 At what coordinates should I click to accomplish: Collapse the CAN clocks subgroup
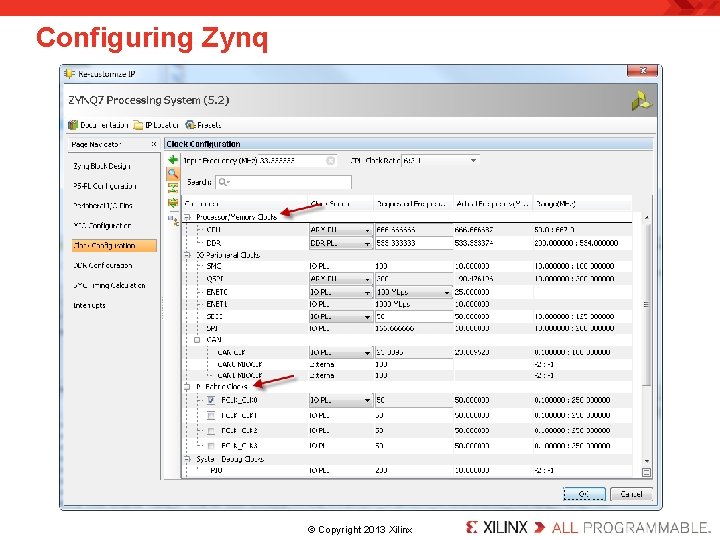pyautogui.click(x=197, y=340)
